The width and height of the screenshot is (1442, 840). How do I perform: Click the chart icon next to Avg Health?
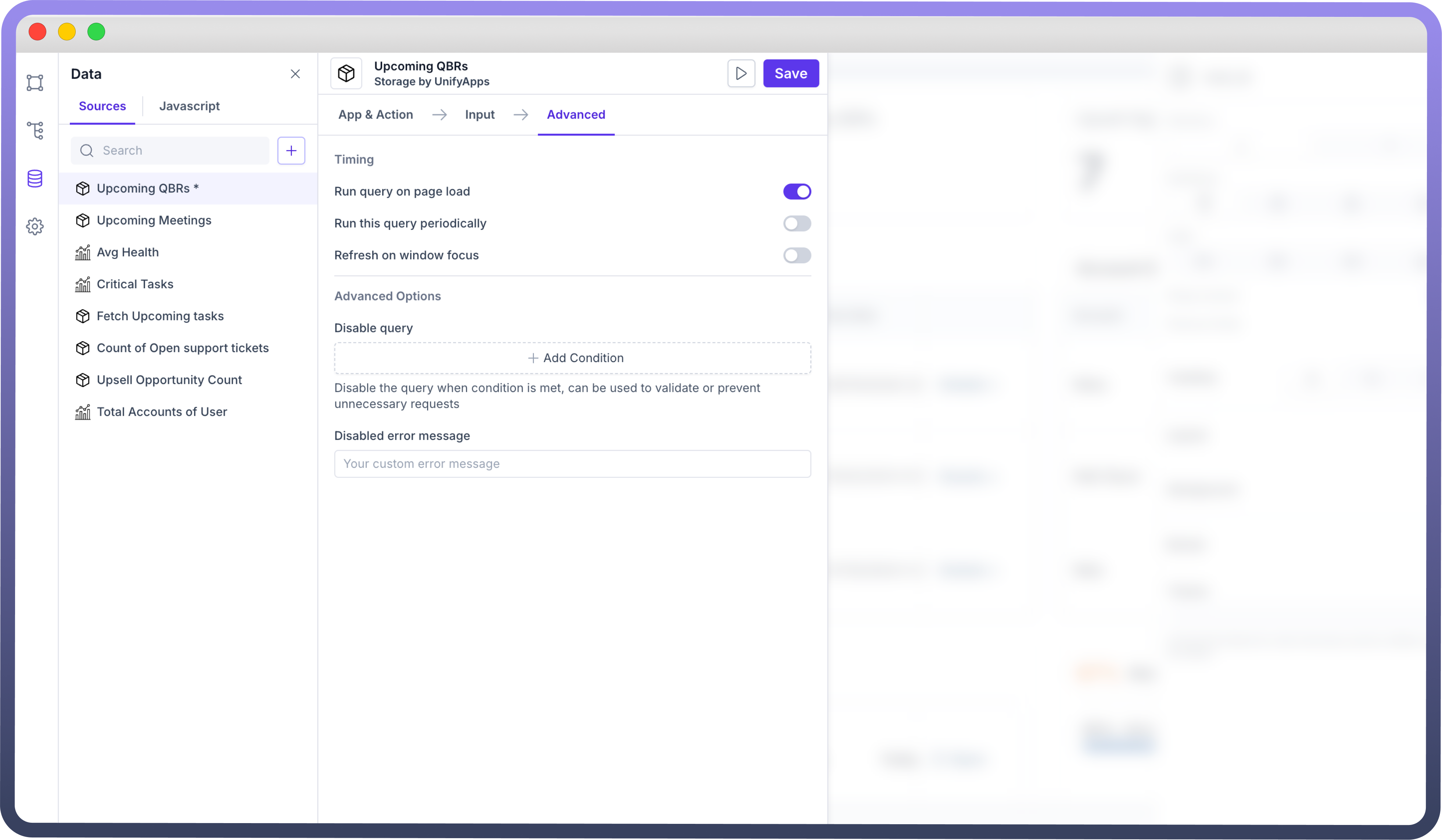point(83,252)
